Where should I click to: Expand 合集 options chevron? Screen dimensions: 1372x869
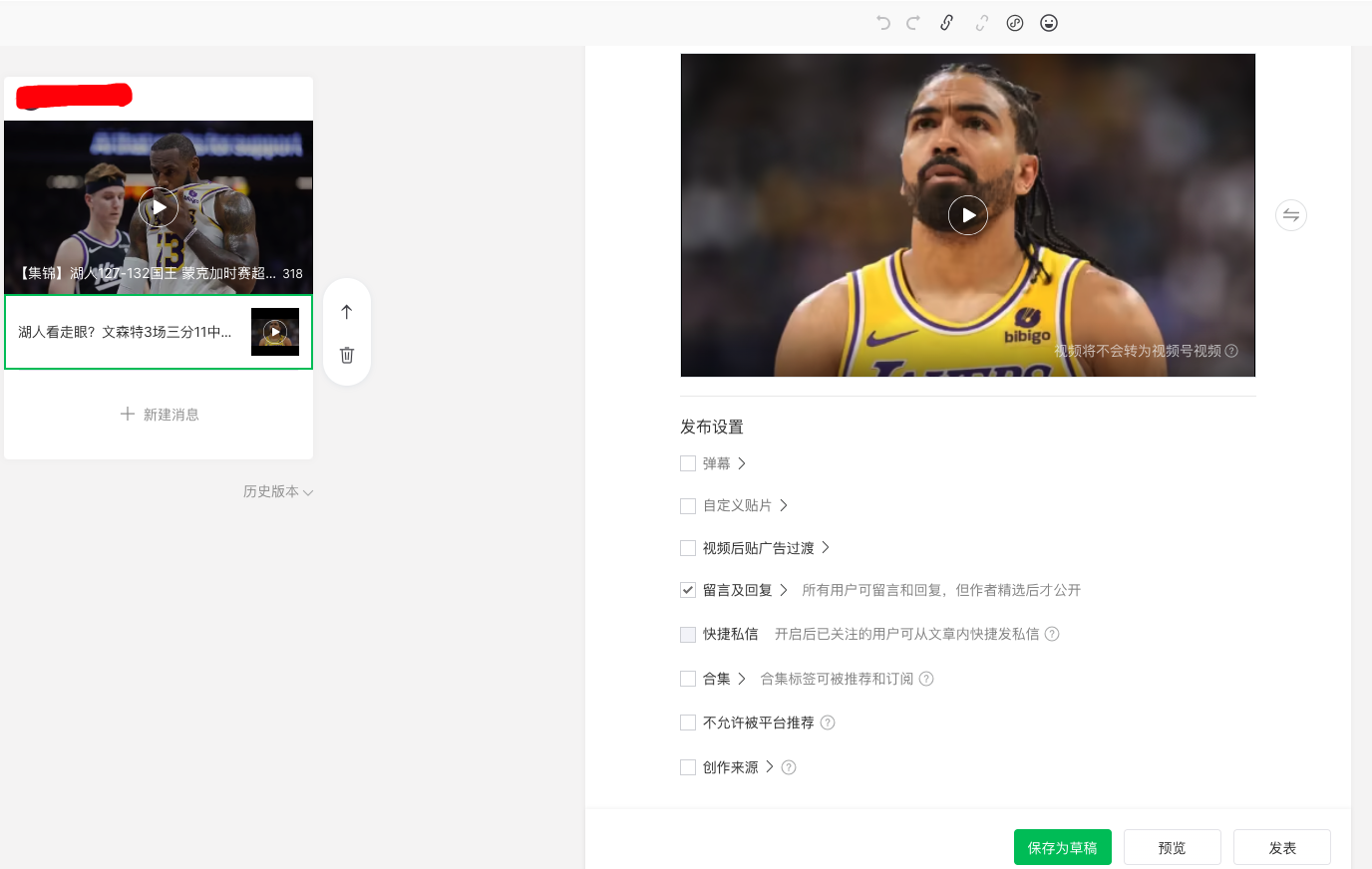(742, 679)
